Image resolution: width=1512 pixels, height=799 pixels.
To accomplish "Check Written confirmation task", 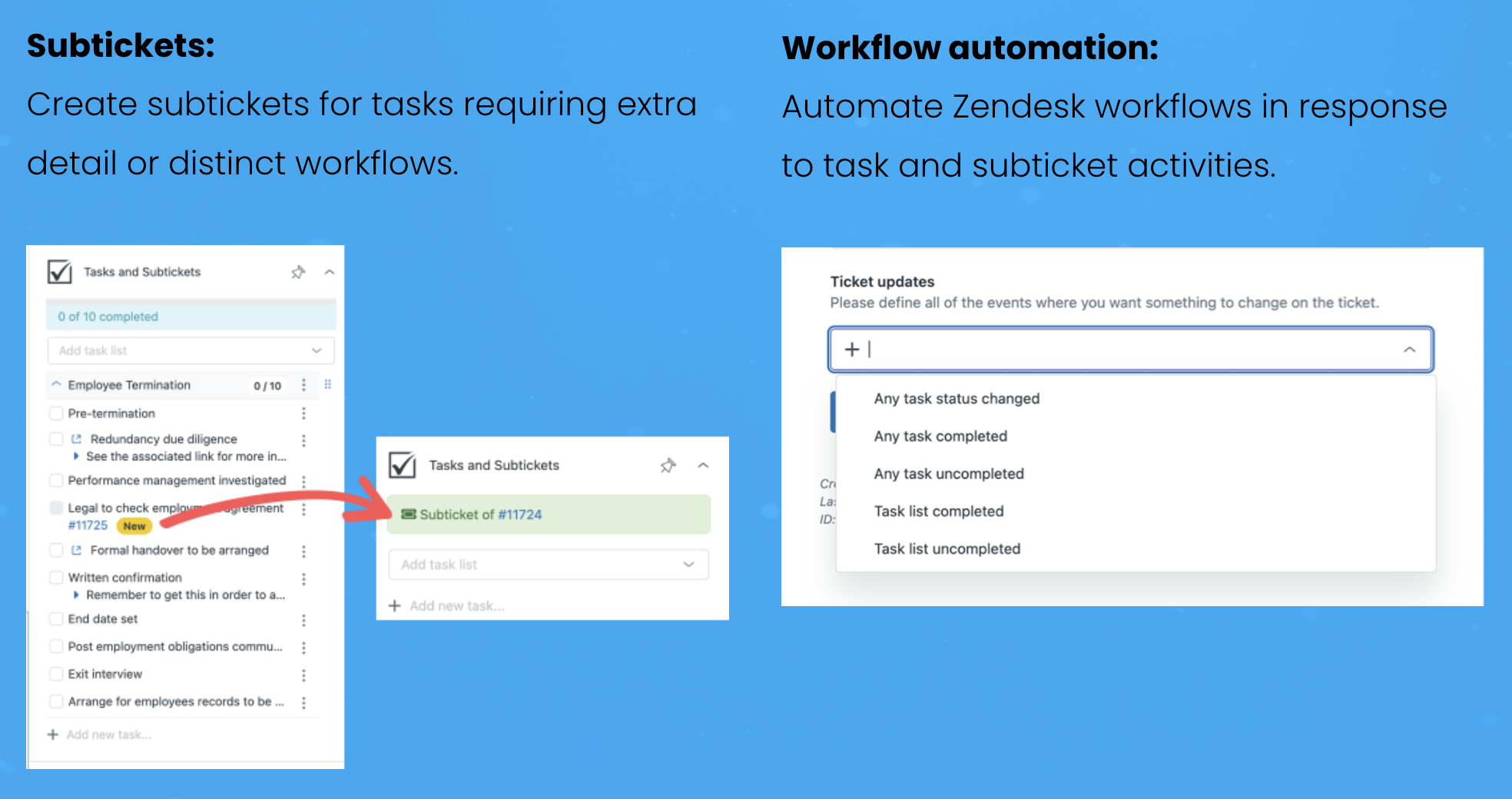I will click(x=56, y=577).
